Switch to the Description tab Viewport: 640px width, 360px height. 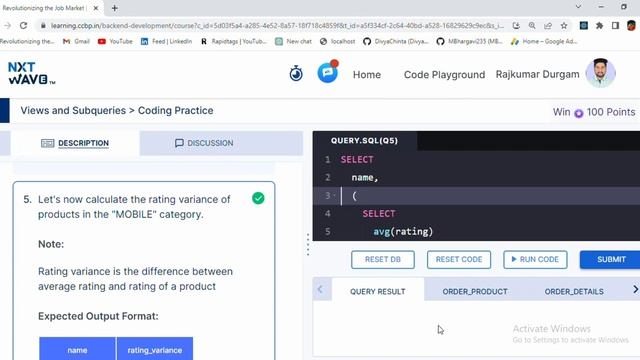coord(75,143)
